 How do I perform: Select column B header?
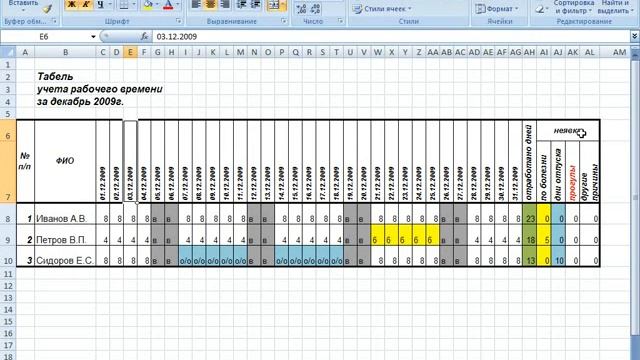pos(65,52)
